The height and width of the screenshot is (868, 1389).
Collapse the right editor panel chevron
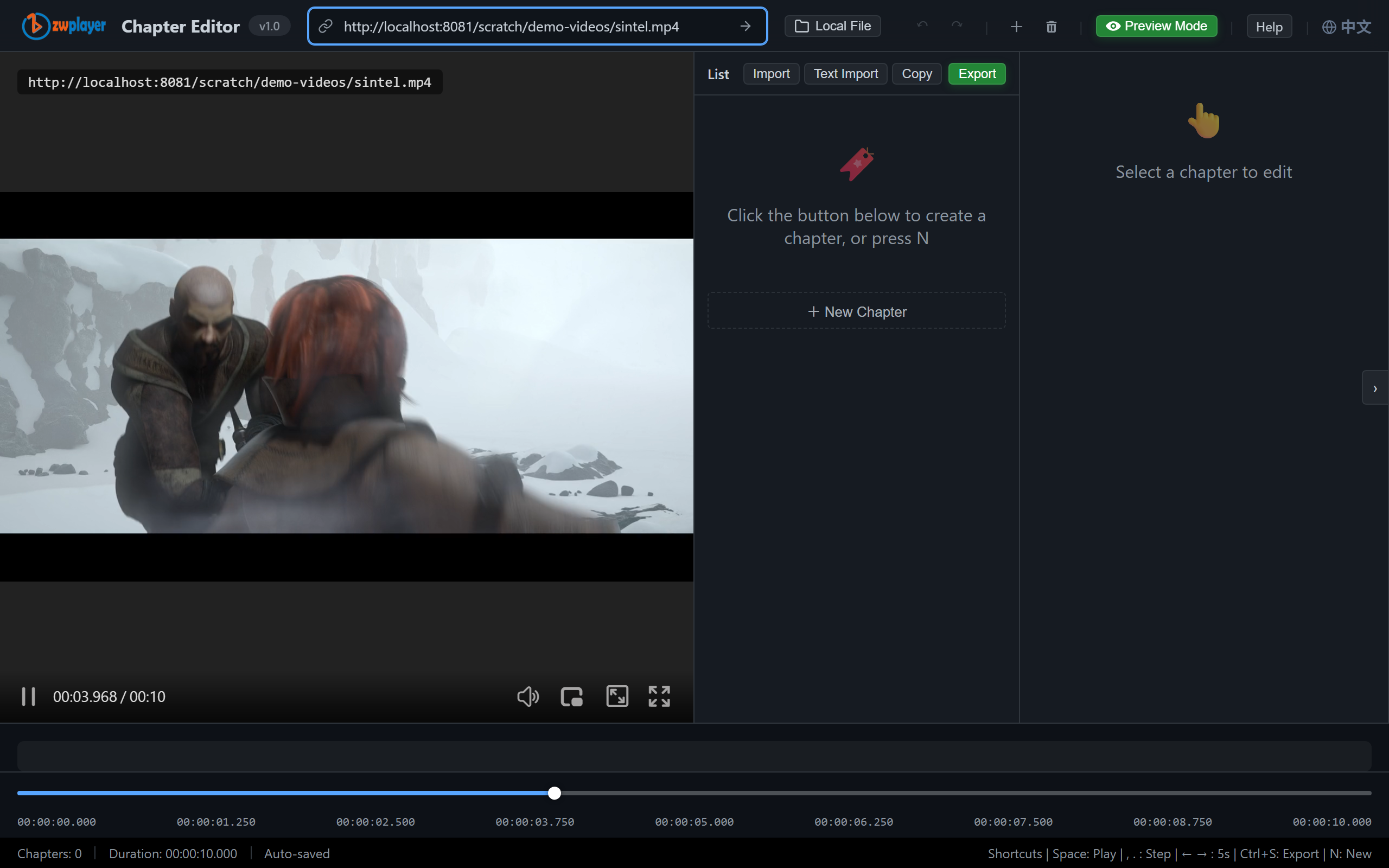(1375, 388)
